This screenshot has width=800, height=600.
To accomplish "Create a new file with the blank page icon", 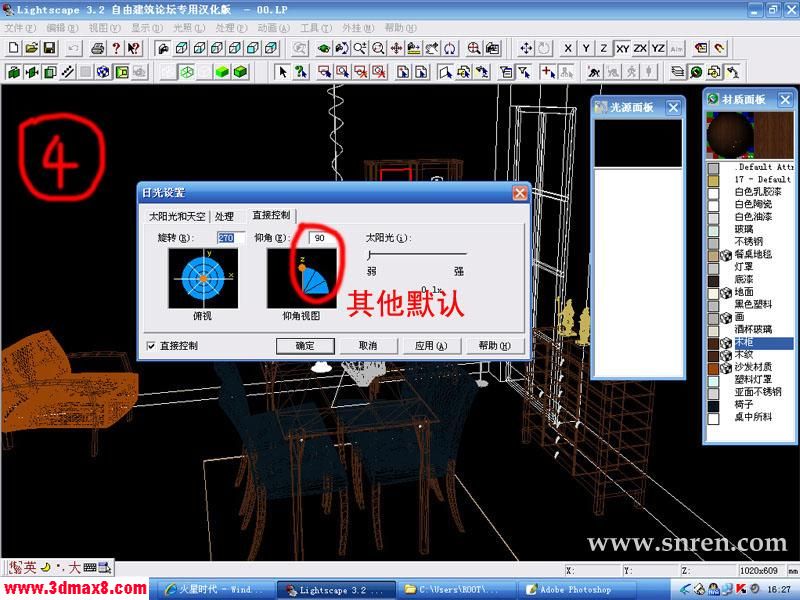I will click(x=14, y=48).
